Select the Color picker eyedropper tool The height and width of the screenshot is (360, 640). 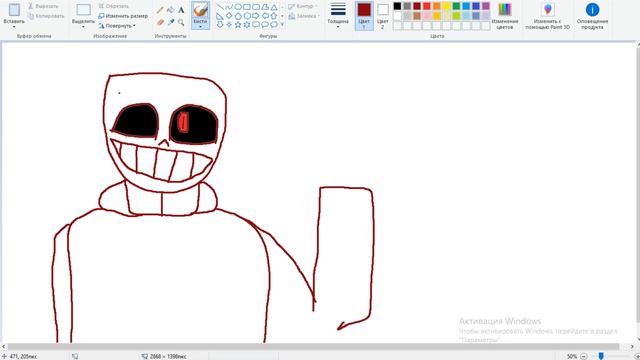point(171,22)
